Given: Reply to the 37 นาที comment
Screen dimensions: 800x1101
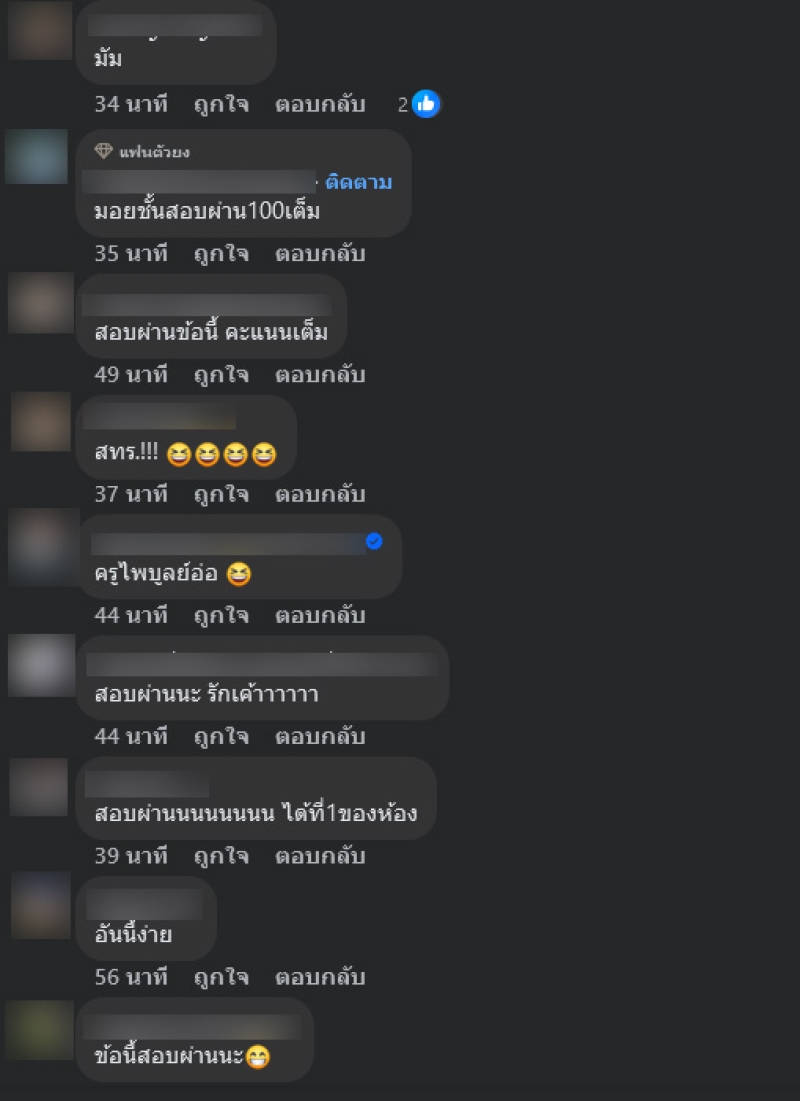Looking at the screenshot, I should pyautogui.click(x=320, y=494).
